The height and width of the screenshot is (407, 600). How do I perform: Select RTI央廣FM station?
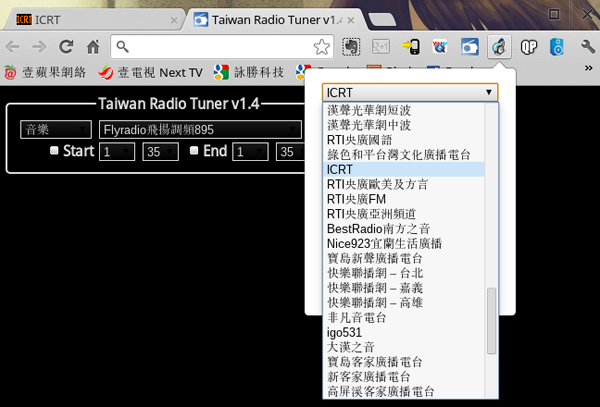point(404,199)
